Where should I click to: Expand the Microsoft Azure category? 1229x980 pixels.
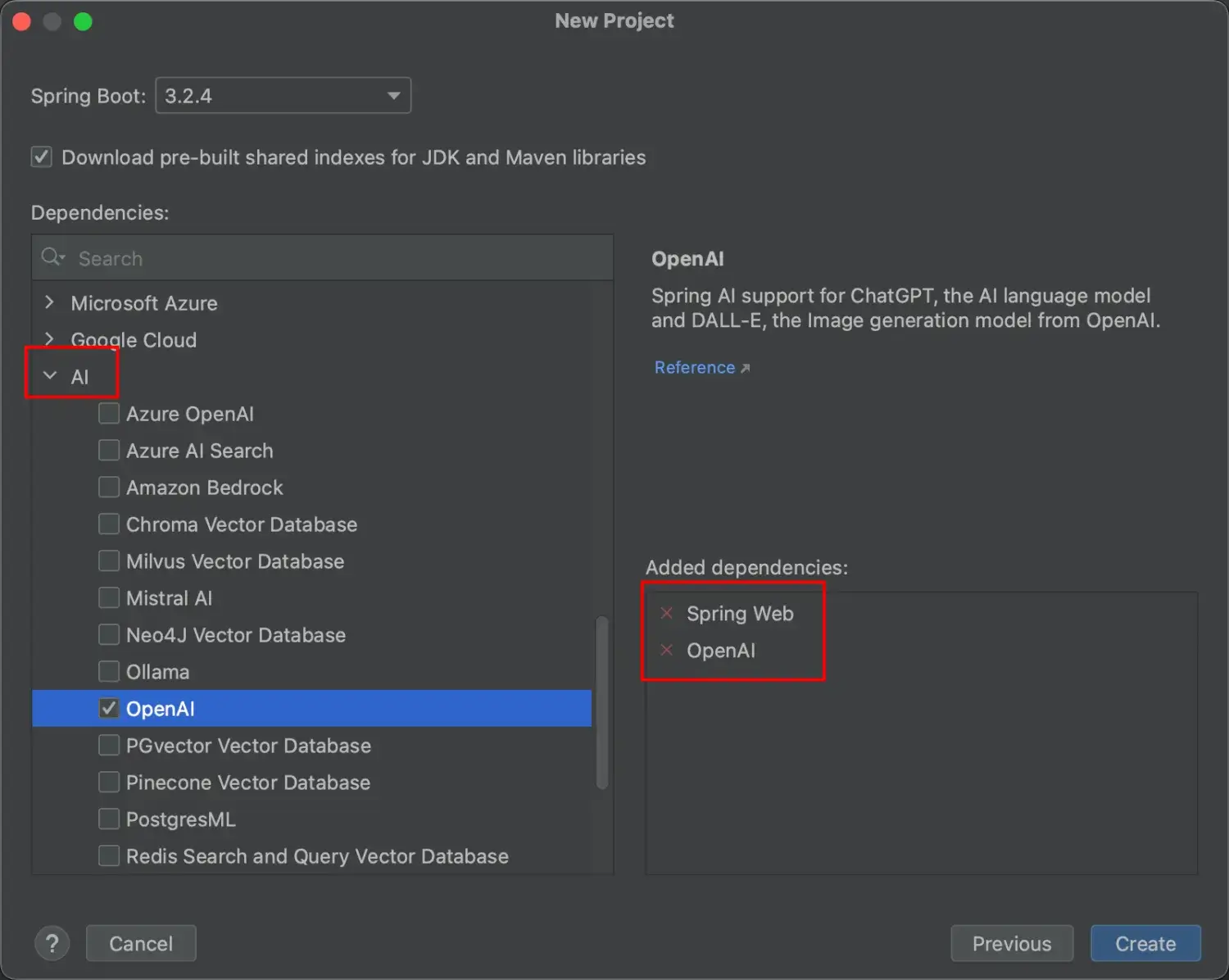coord(50,302)
